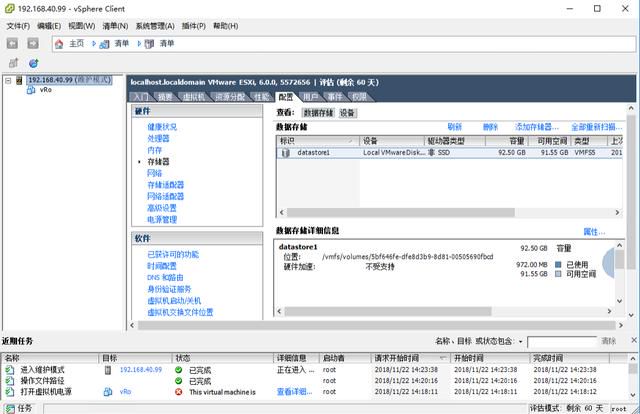Click the 添加存储器... link
The image size is (640, 414).
tap(537, 127)
